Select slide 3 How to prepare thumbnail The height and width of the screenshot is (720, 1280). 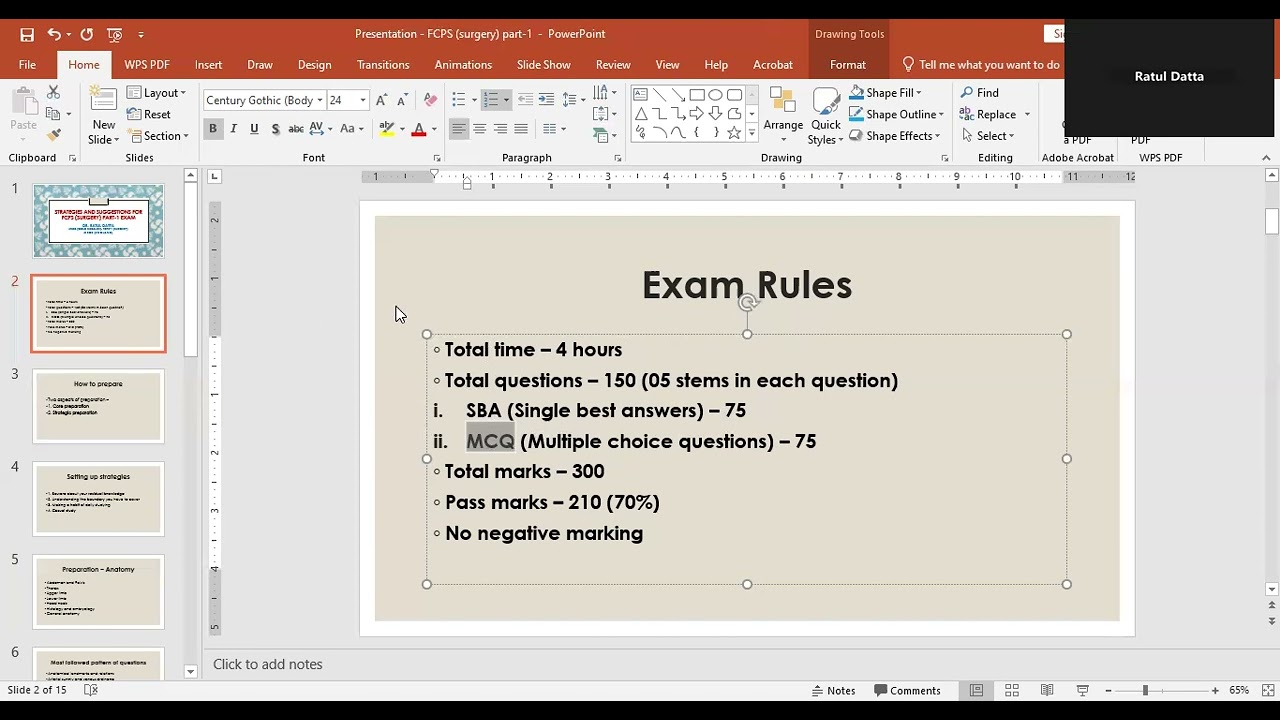(x=98, y=406)
